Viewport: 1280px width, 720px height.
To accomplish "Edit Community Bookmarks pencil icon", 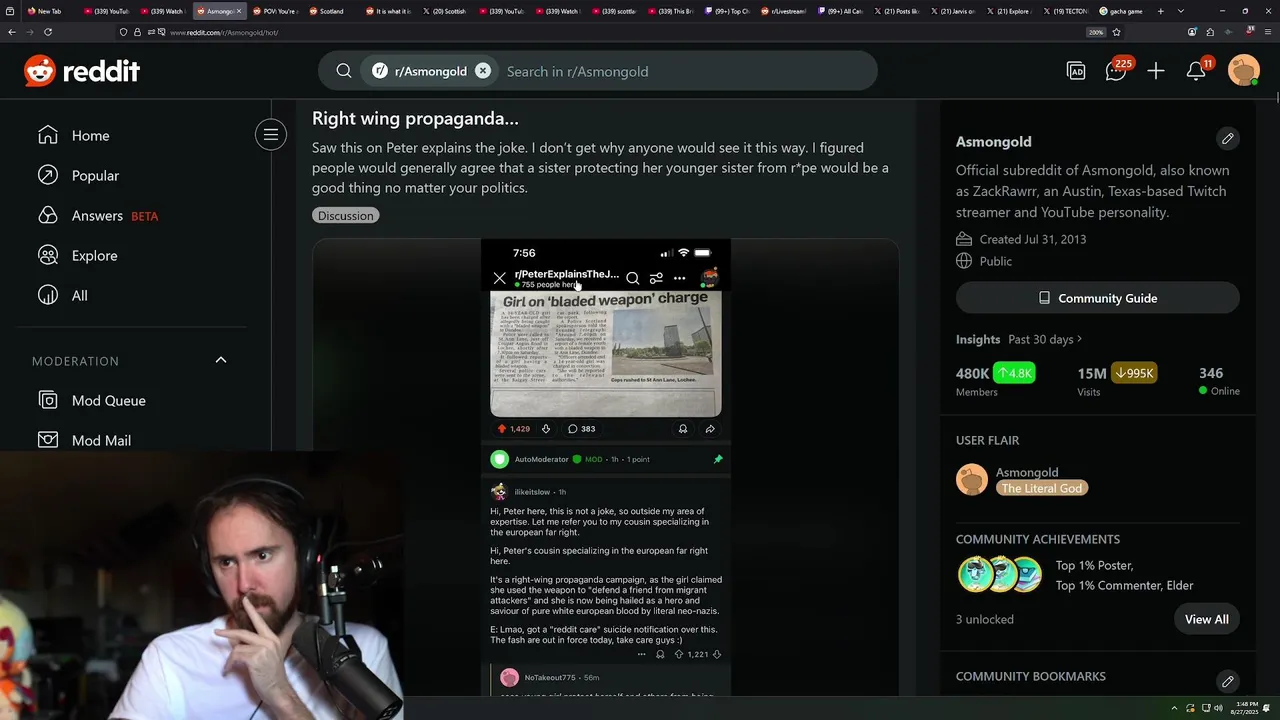I will click(1228, 681).
